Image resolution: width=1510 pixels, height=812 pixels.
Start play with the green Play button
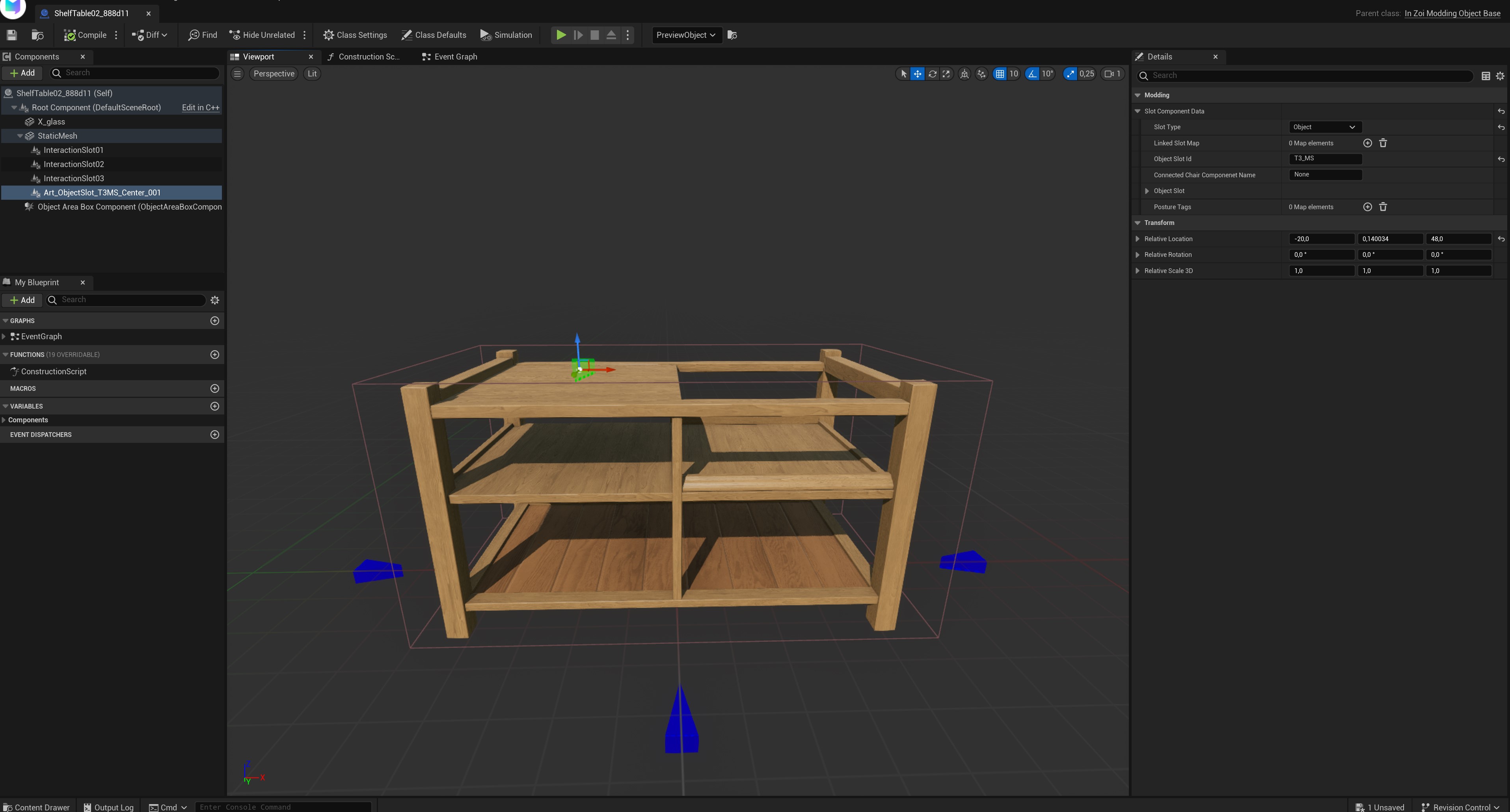pyautogui.click(x=561, y=35)
